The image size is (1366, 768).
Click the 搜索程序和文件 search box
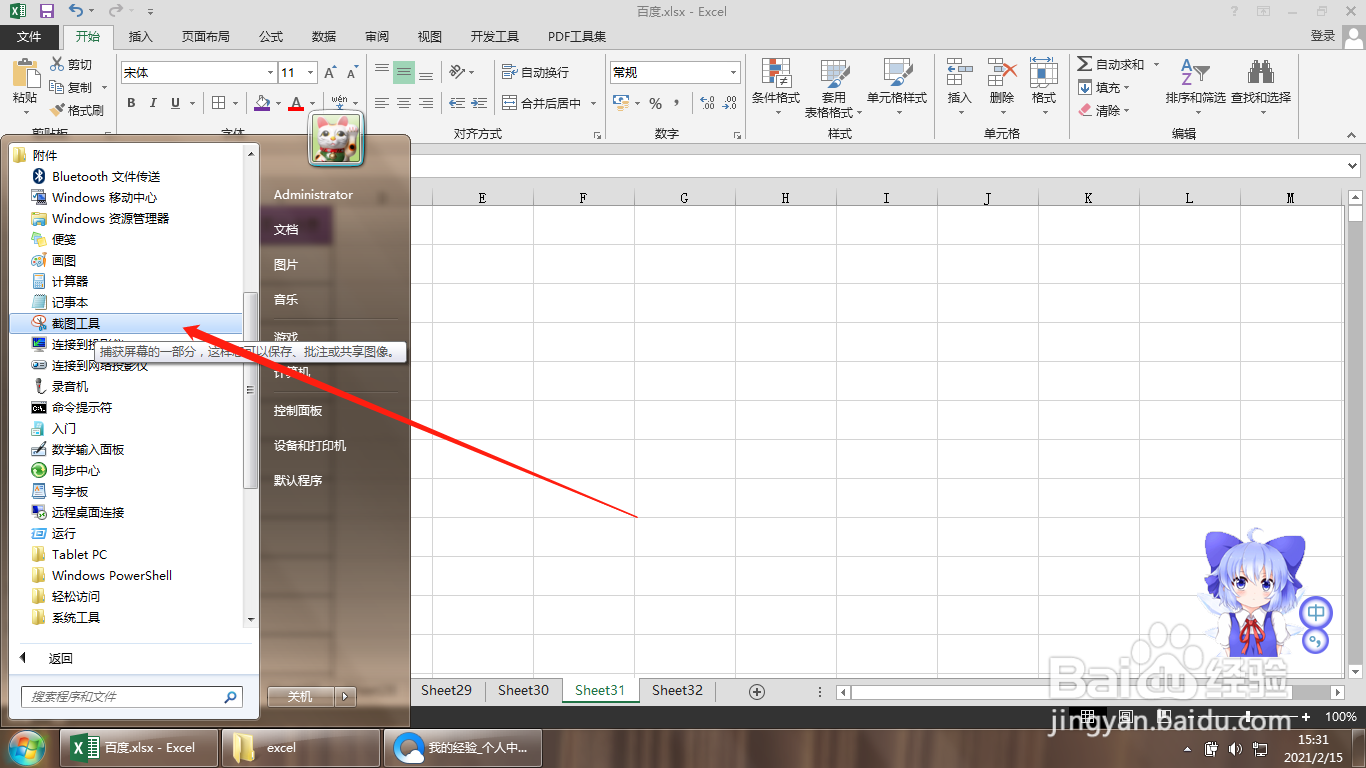132,696
